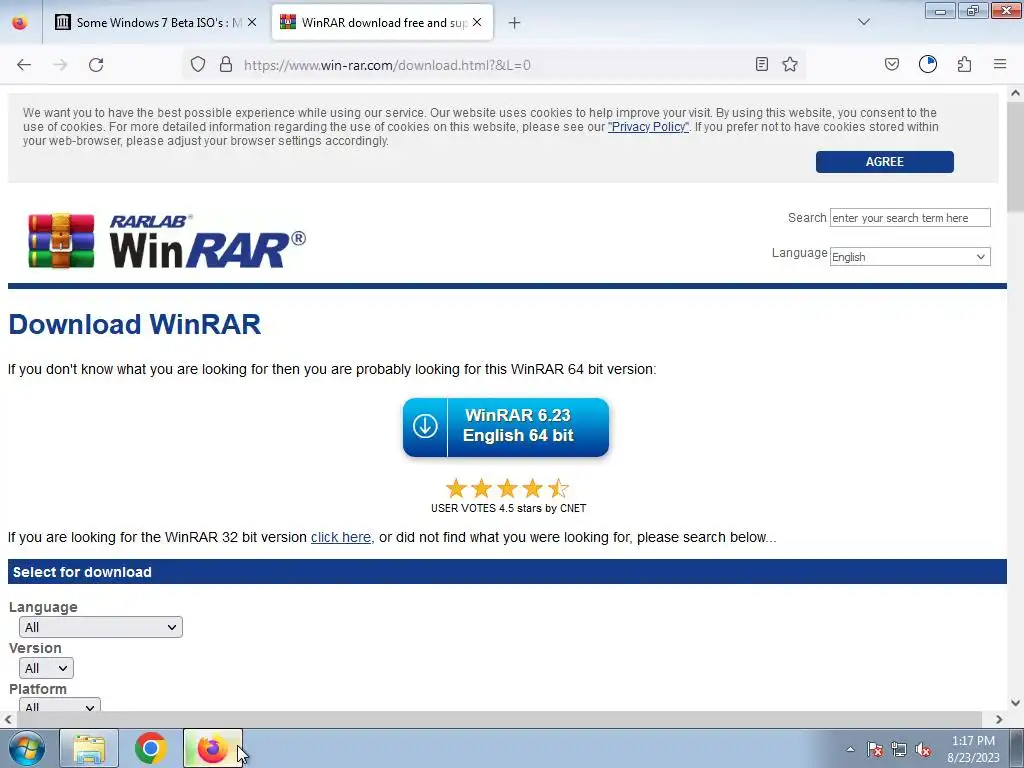Open Firefox application hamburger menu
1024x768 pixels.
pyautogui.click(x=1000, y=64)
